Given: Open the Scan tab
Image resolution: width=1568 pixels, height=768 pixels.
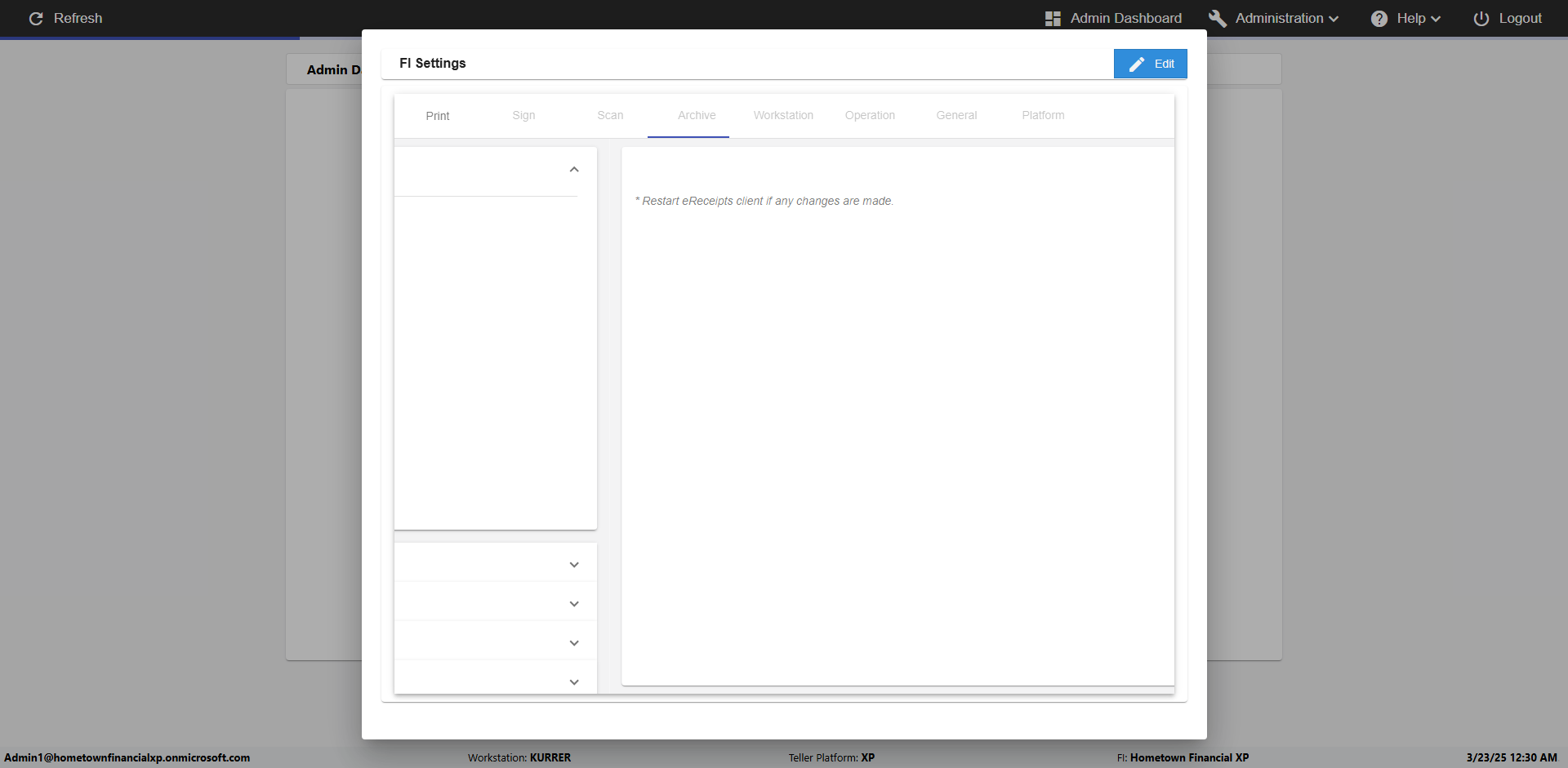Looking at the screenshot, I should pos(610,116).
